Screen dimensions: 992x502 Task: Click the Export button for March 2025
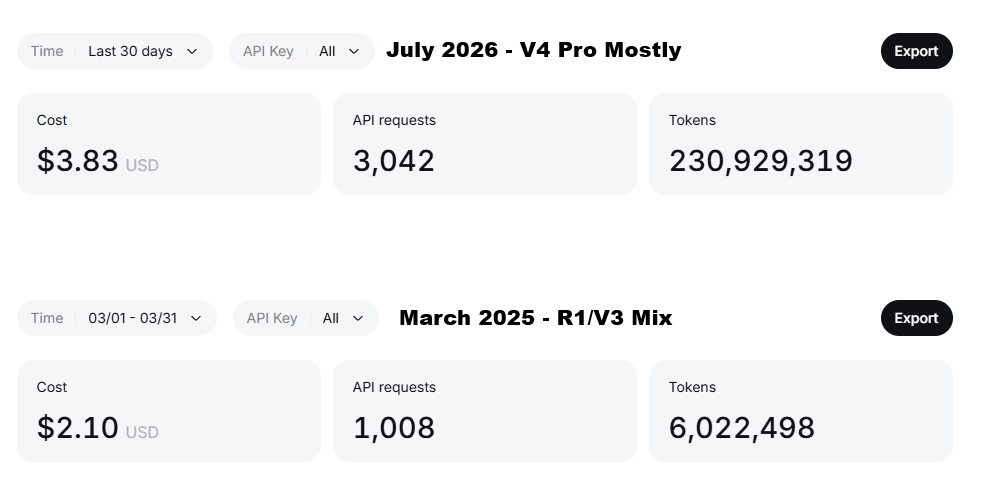pos(917,318)
